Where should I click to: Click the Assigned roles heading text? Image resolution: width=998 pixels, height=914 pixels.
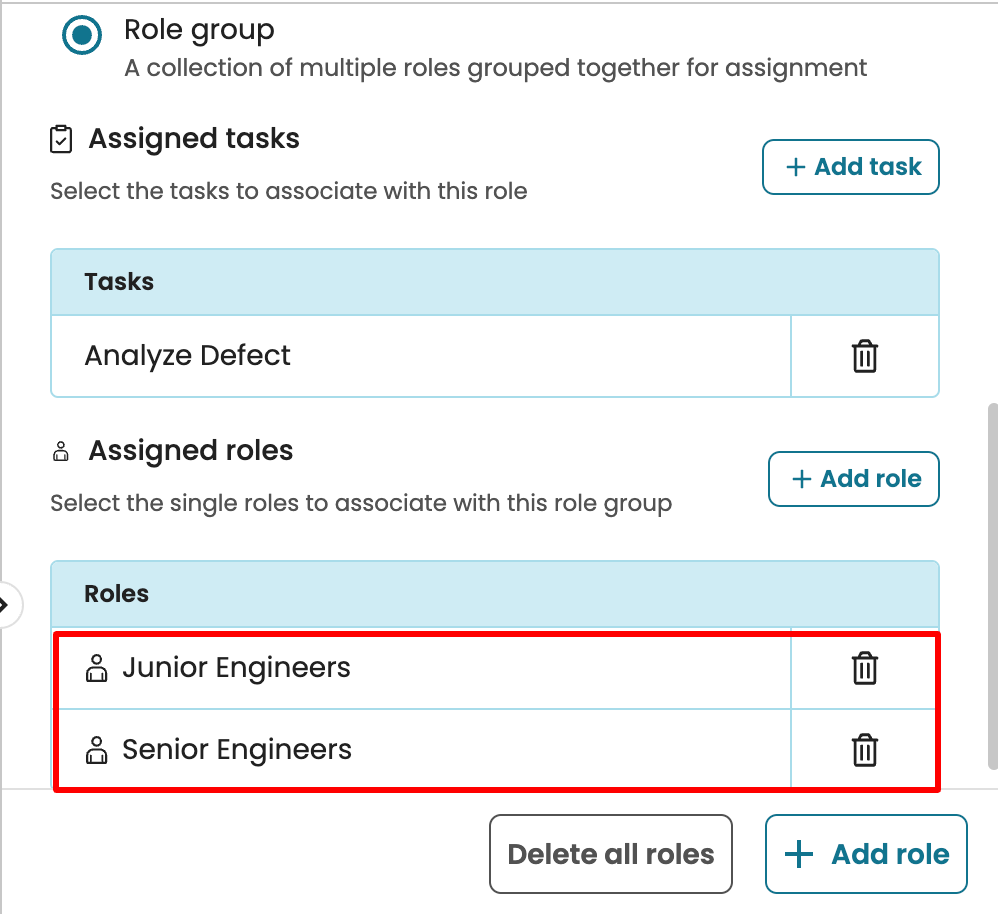pyautogui.click(x=191, y=451)
